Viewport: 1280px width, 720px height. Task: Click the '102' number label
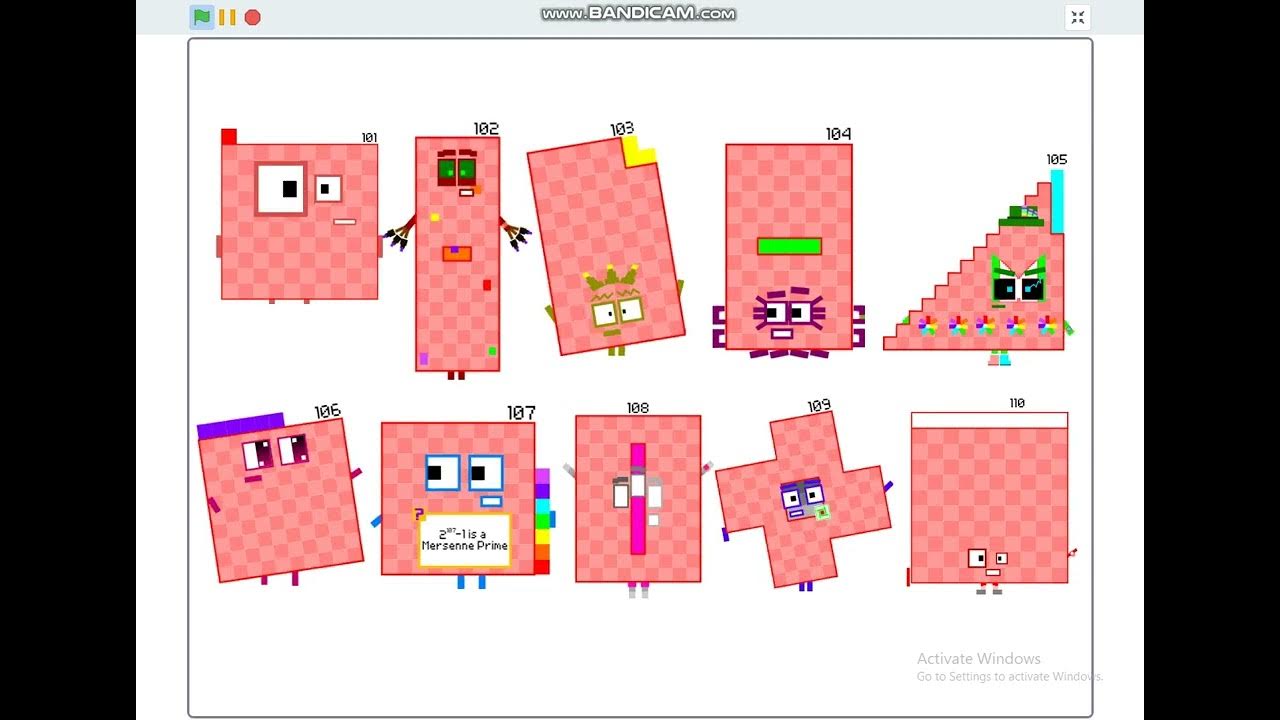click(x=486, y=129)
